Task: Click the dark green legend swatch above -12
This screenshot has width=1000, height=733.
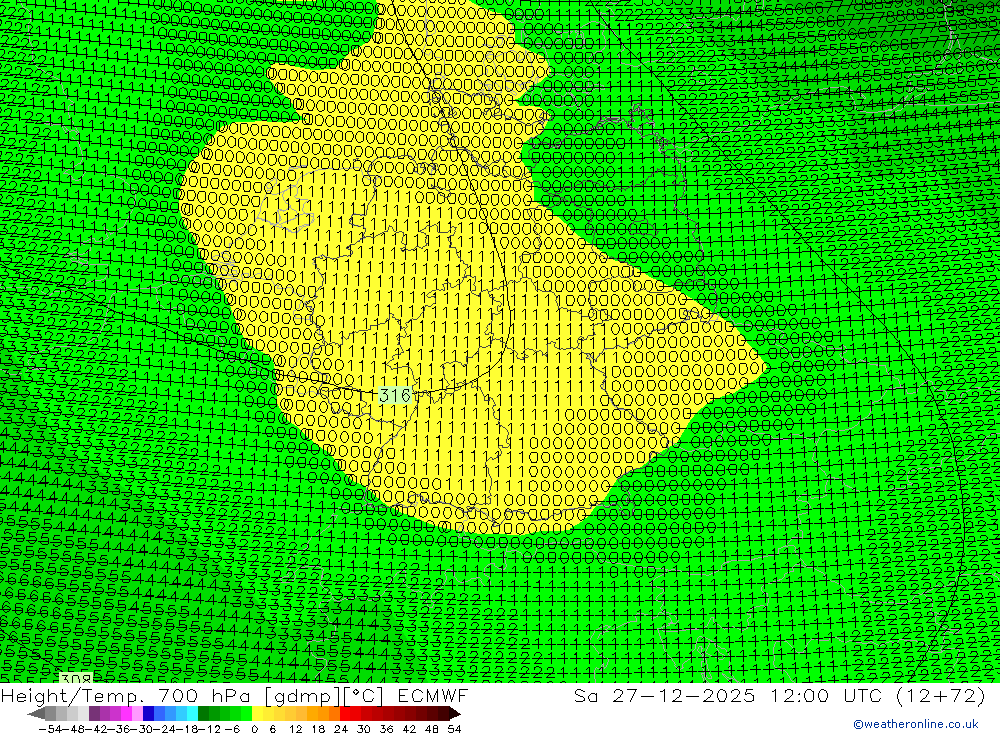Action: (x=203, y=713)
